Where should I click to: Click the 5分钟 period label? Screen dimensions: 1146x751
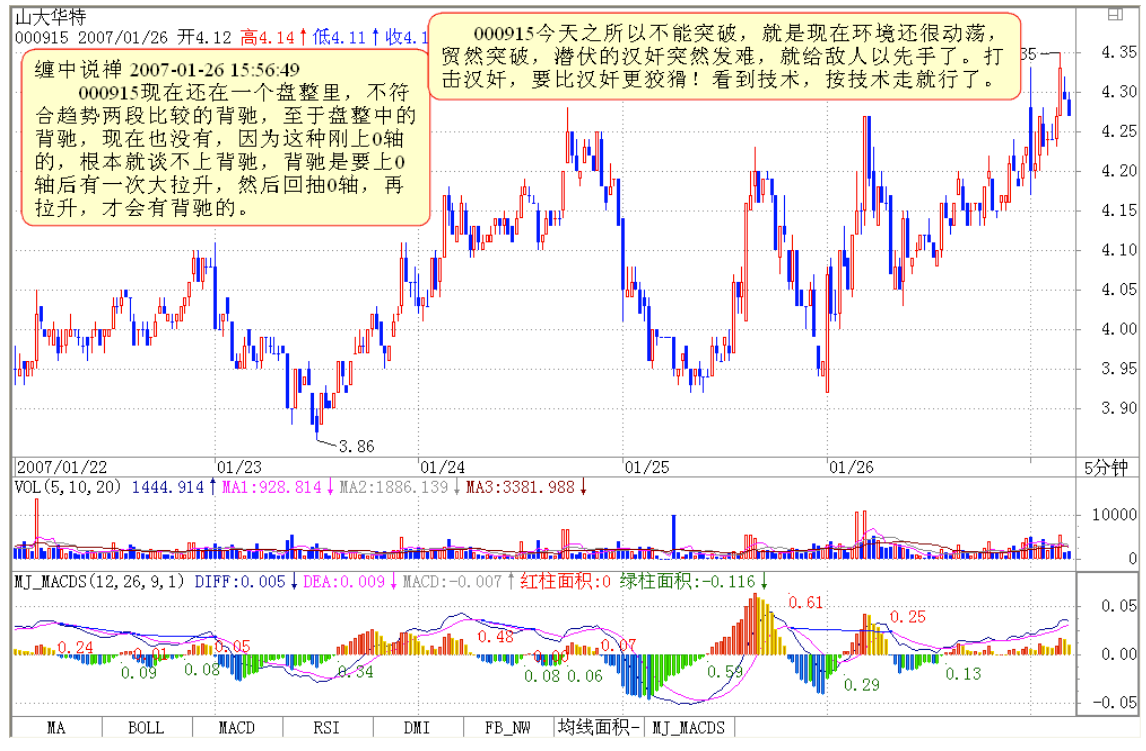point(1106,468)
